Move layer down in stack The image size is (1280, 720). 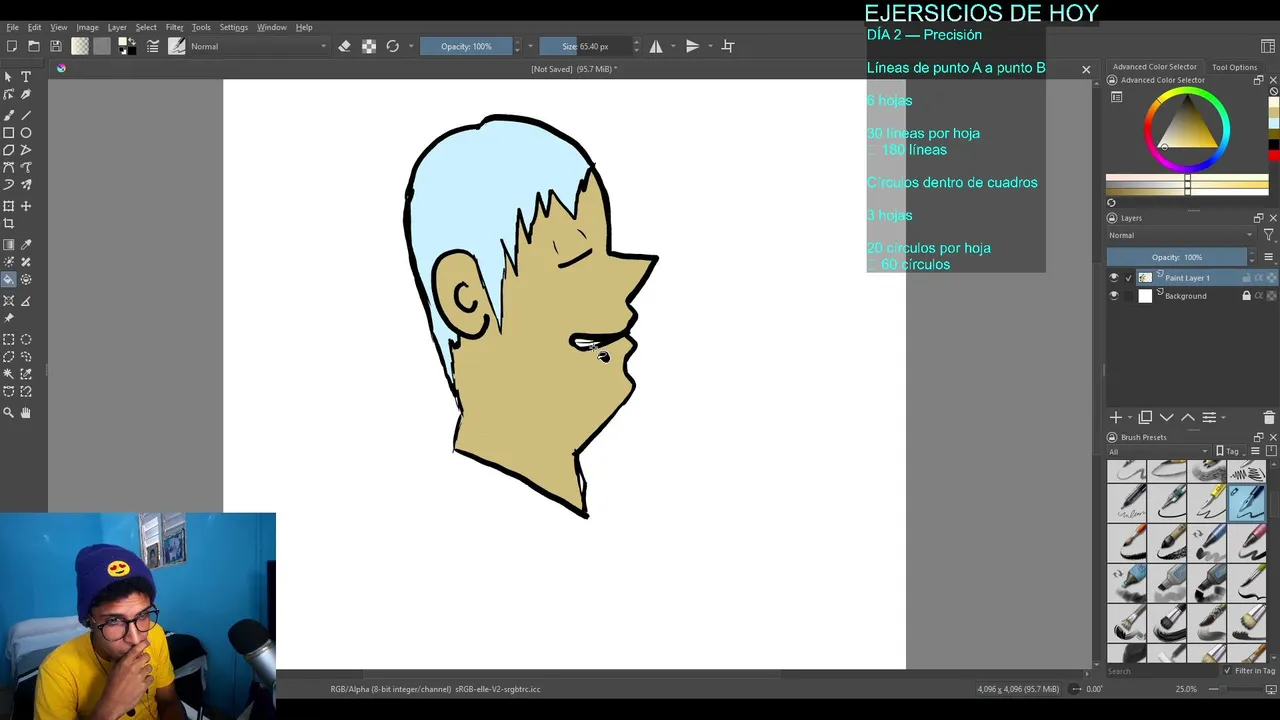pos(1167,417)
